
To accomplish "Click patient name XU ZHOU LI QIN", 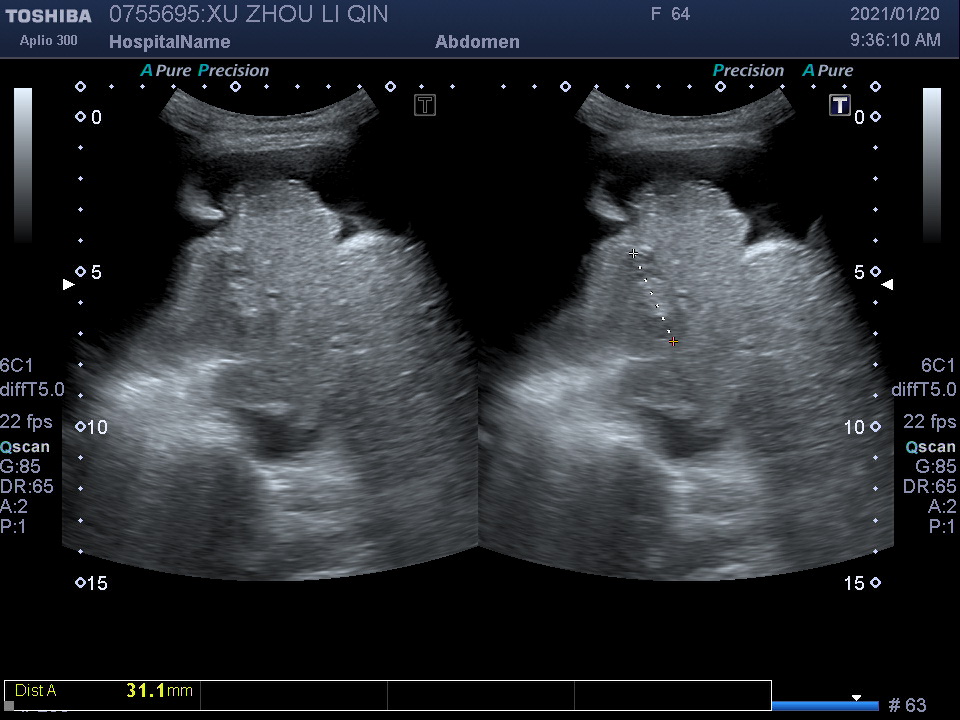I will (297, 14).
